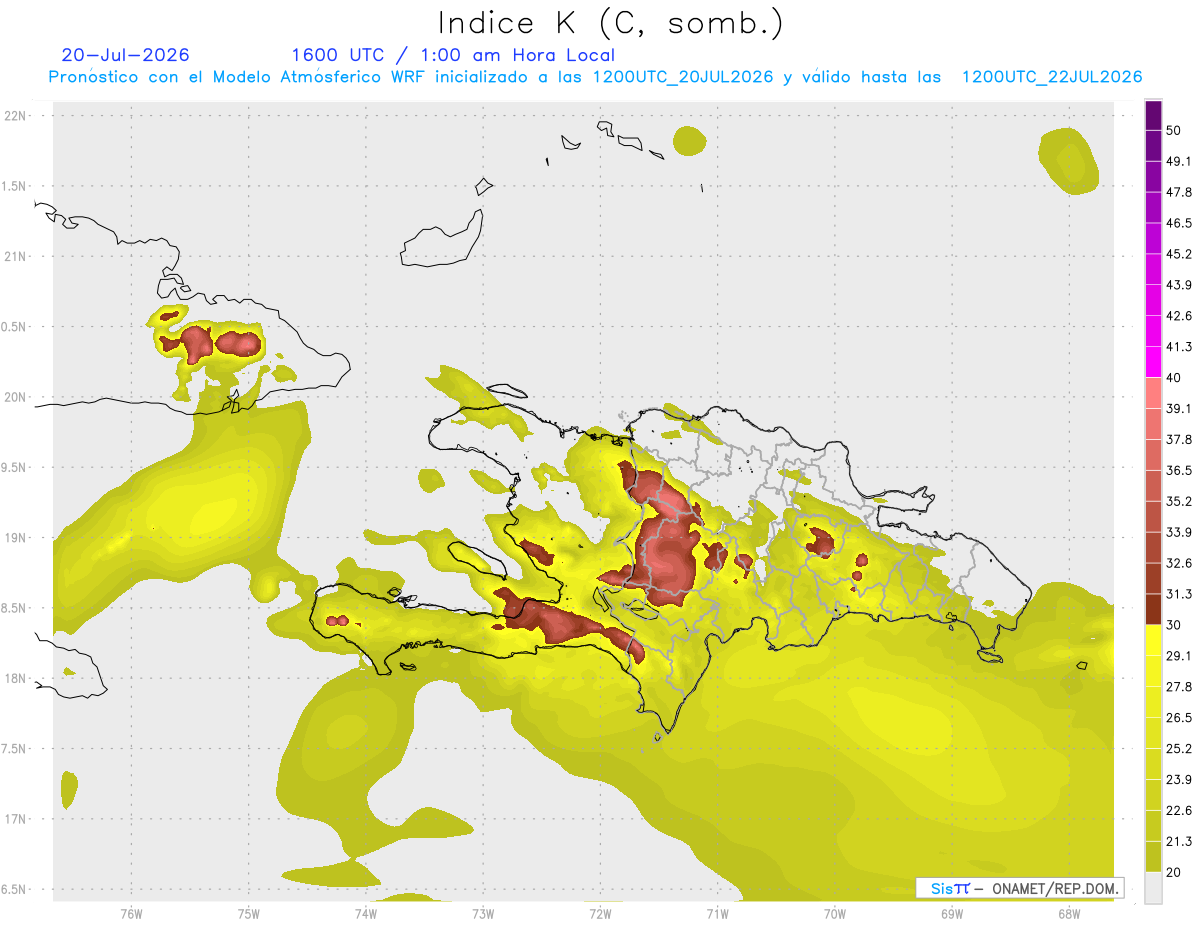
Task: Click the 22N latitude axis label
Action: tap(17, 115)
